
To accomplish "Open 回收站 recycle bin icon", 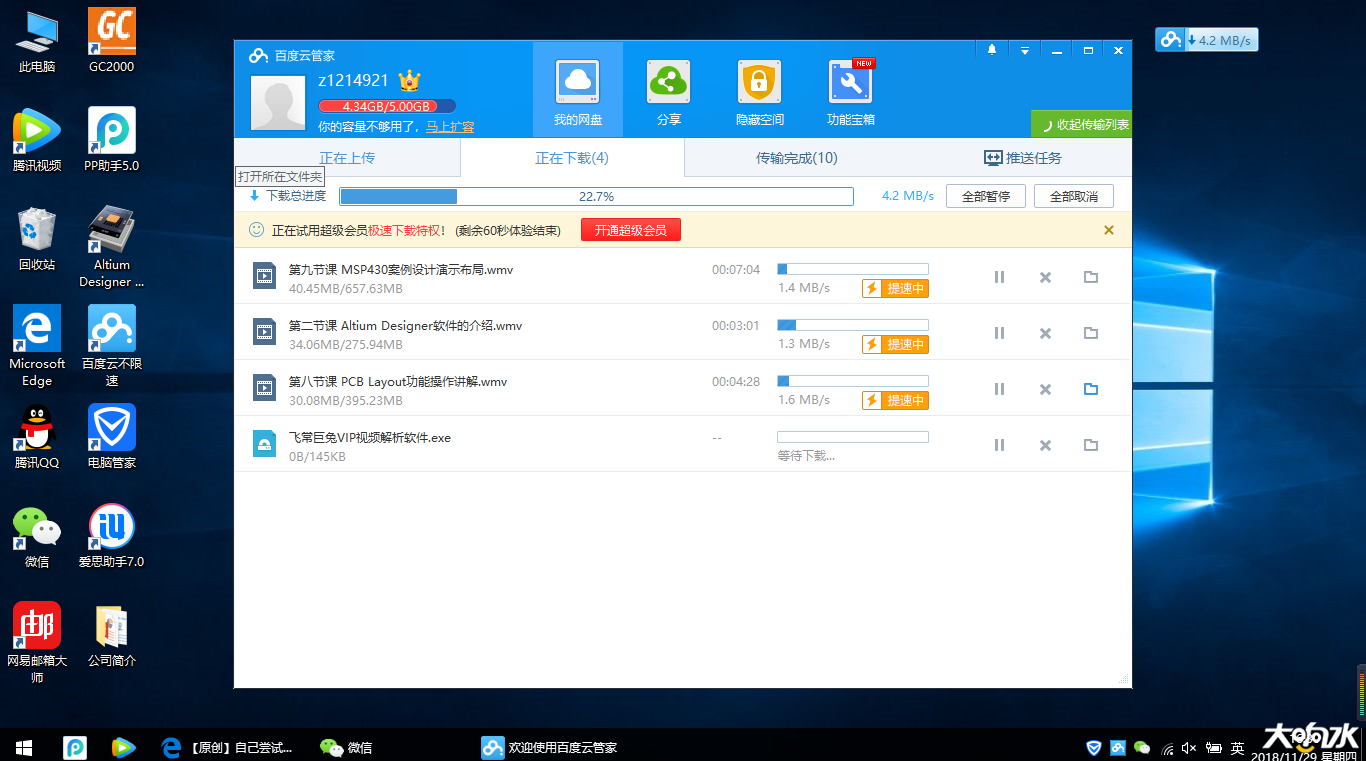I will point(37,239).
